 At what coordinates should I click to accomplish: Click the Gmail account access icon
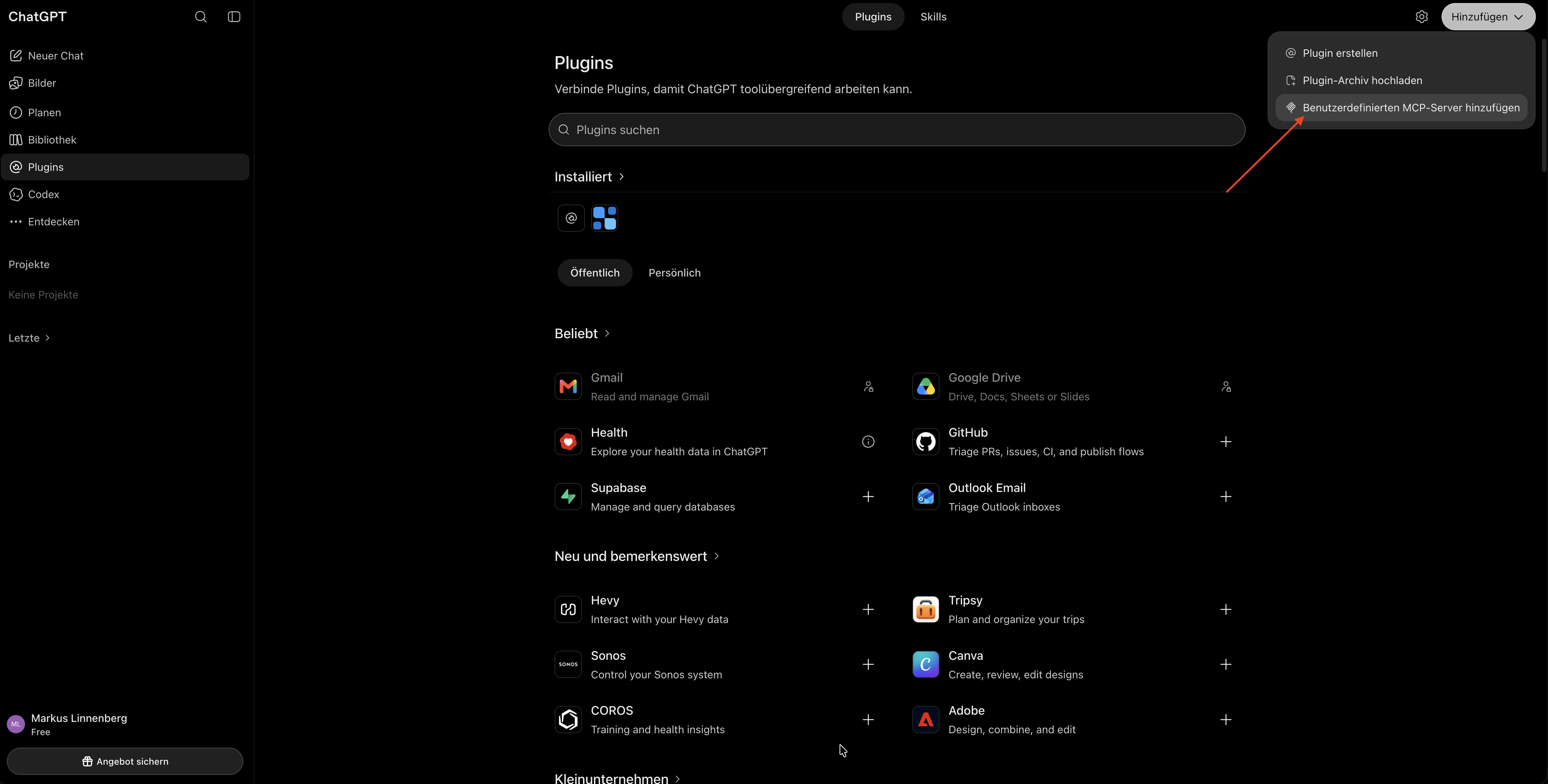868,386
